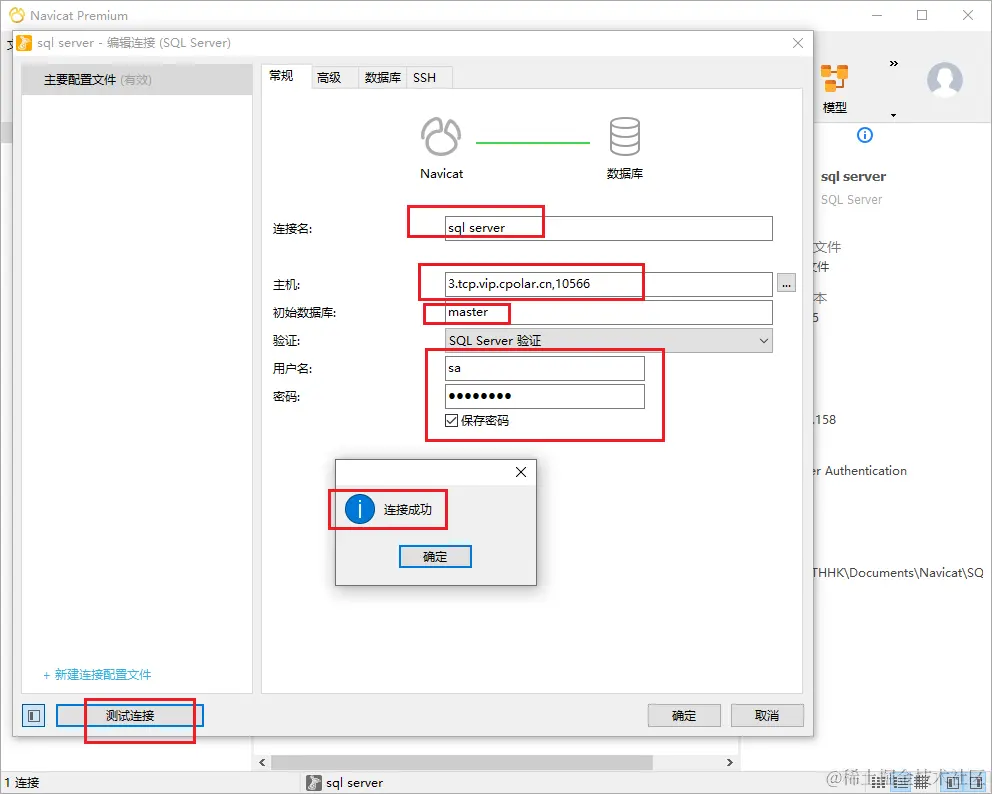
Task: Click 'SQL Server' subtitle in info pane
Action: (851, 199)
